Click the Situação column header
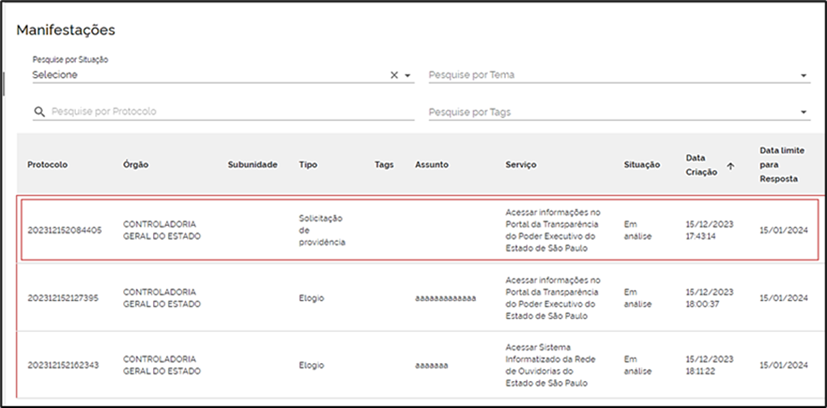This screenshot has width=827, height=408. point(641,164)
